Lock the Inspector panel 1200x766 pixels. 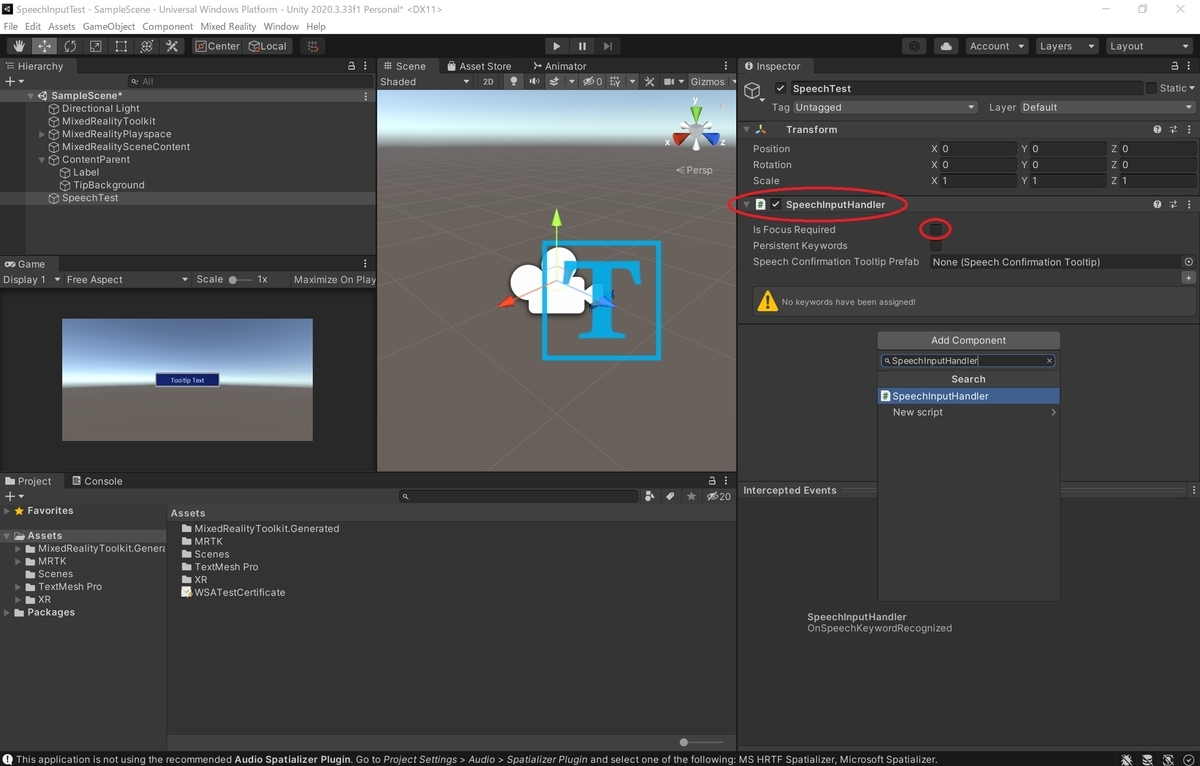(x=1176, y=66)
